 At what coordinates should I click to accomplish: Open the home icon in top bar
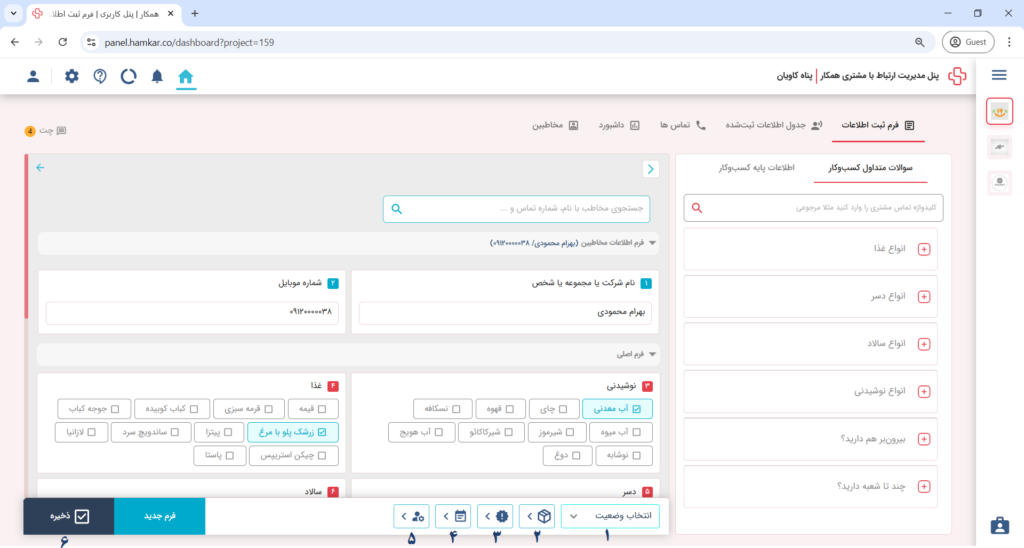click(x=185, y=76)
